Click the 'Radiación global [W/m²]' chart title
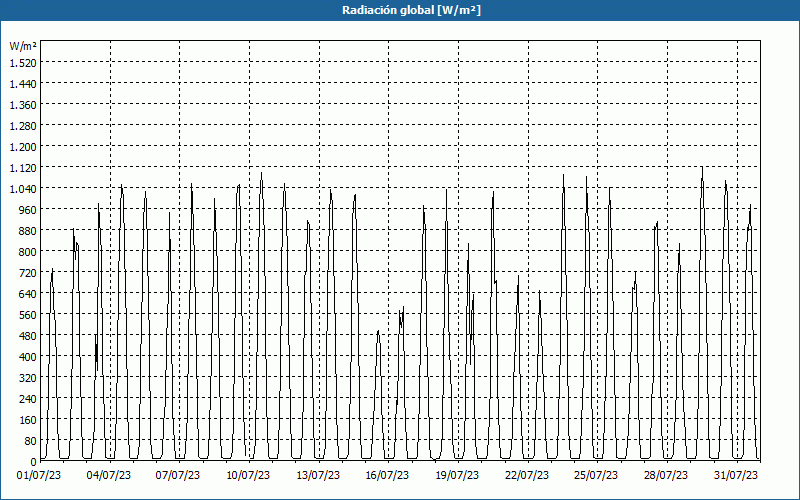The width and height of the screenshot is (800, 500). 400,10
